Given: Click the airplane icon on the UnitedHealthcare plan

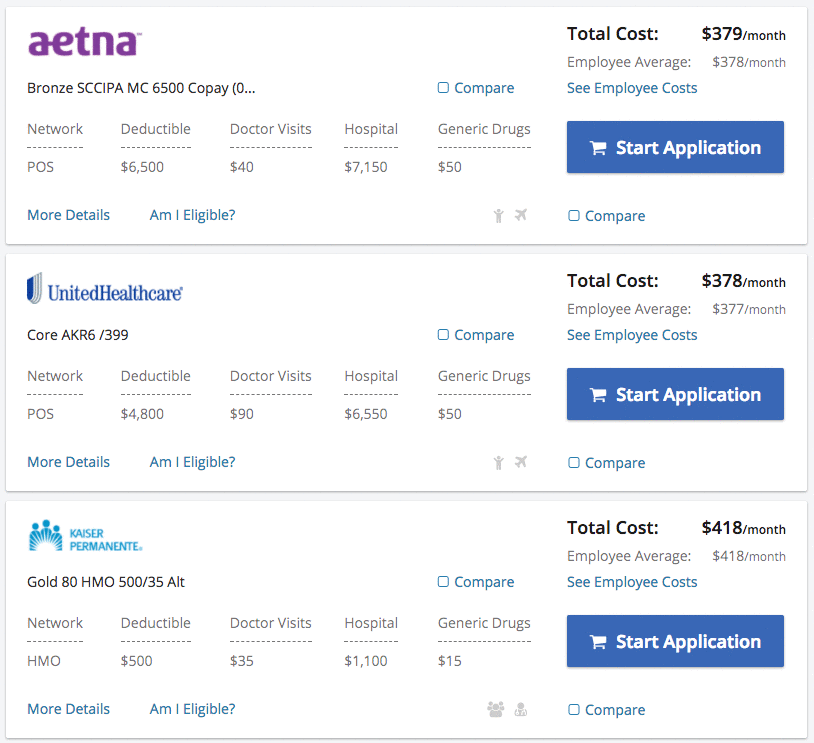Looking at the screenshot, I should point(521,462).
